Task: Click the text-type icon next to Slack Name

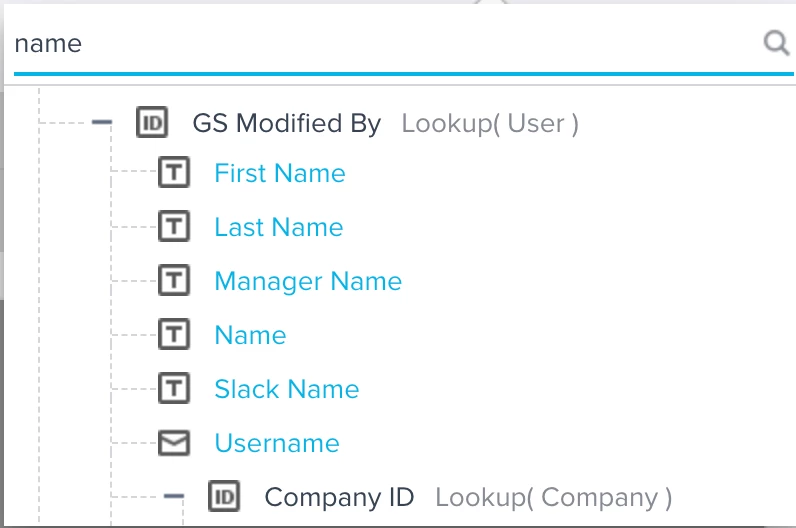Action: [x=174, y=388]
